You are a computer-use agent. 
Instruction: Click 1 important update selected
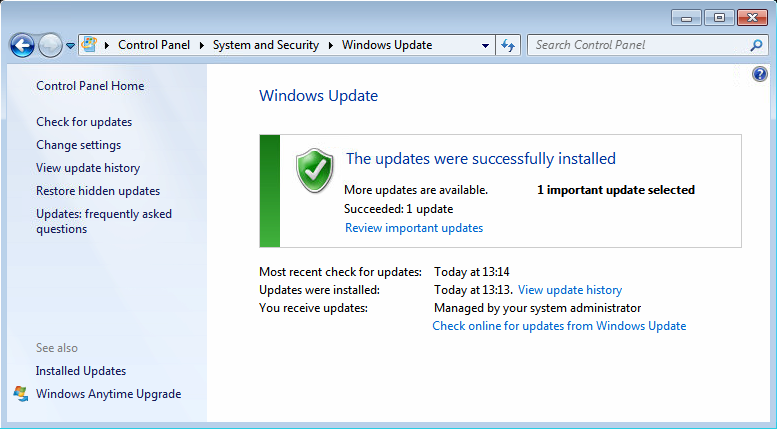[616, 190]
